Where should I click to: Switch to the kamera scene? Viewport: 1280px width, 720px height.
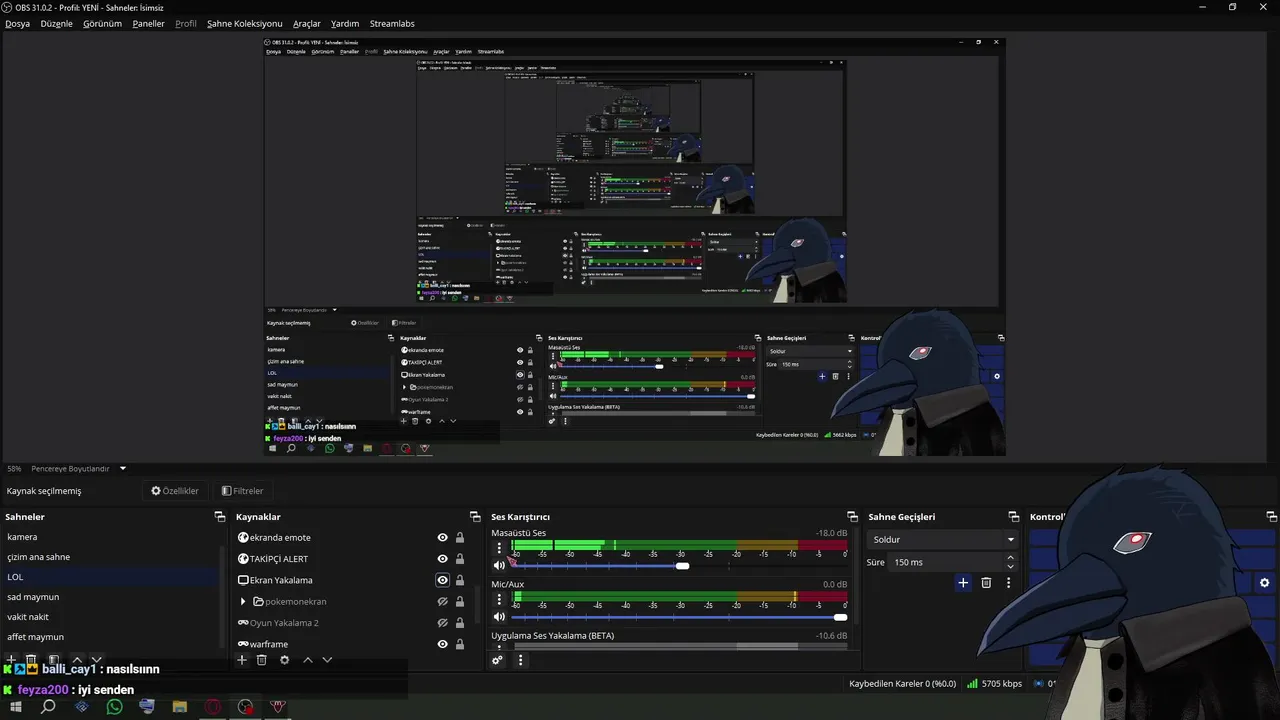pyautogui.click(x=110, y=537)
